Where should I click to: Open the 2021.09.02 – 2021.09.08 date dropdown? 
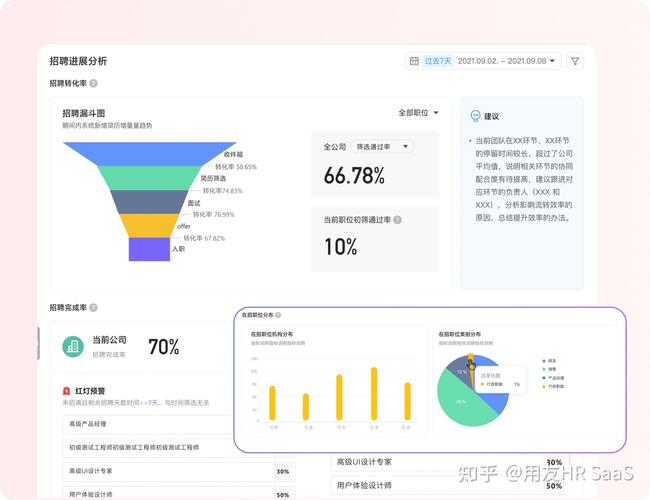[x=506, y=61]
